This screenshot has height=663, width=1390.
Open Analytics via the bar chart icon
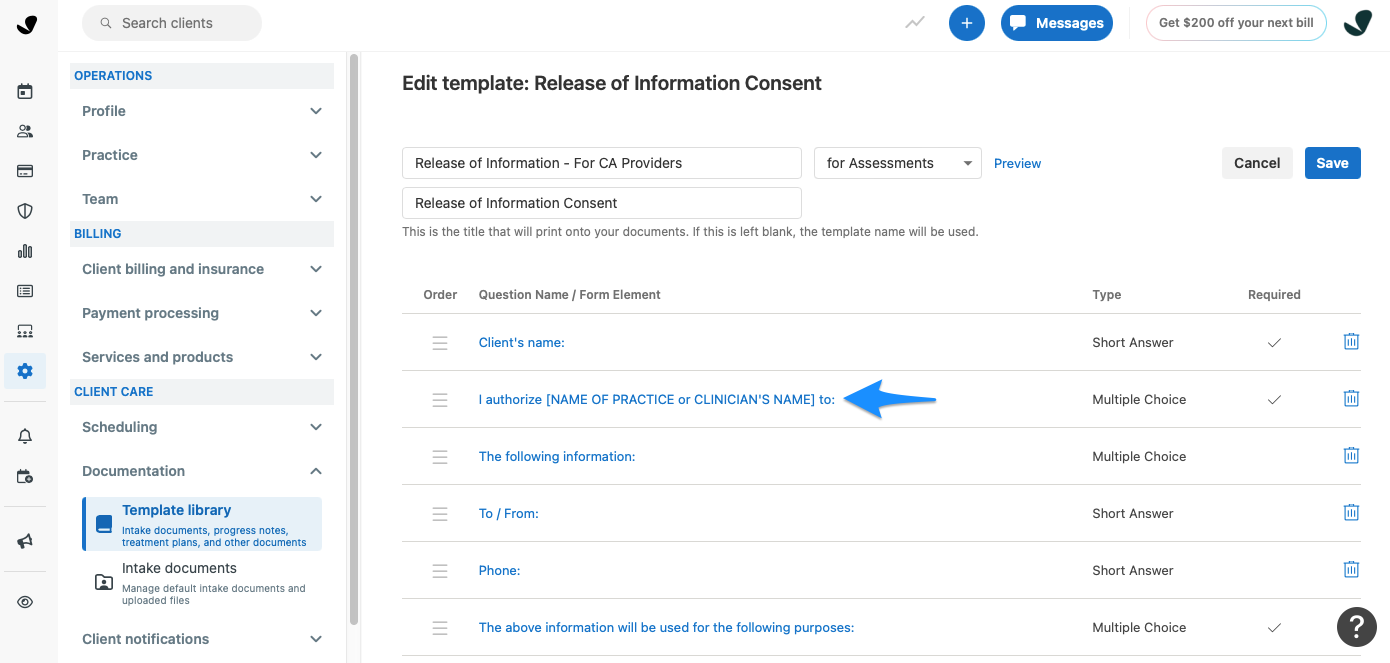click(x=24, y=251)
